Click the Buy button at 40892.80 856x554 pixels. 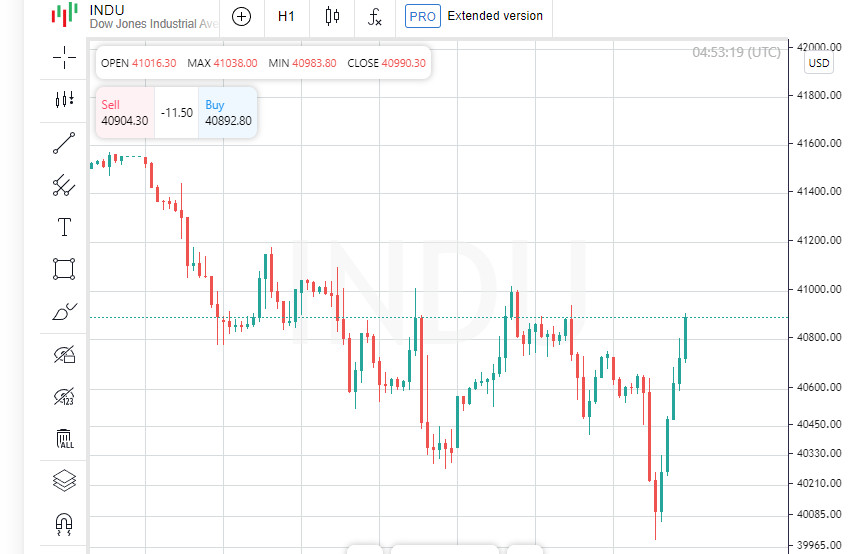click(x=228, y=112)
